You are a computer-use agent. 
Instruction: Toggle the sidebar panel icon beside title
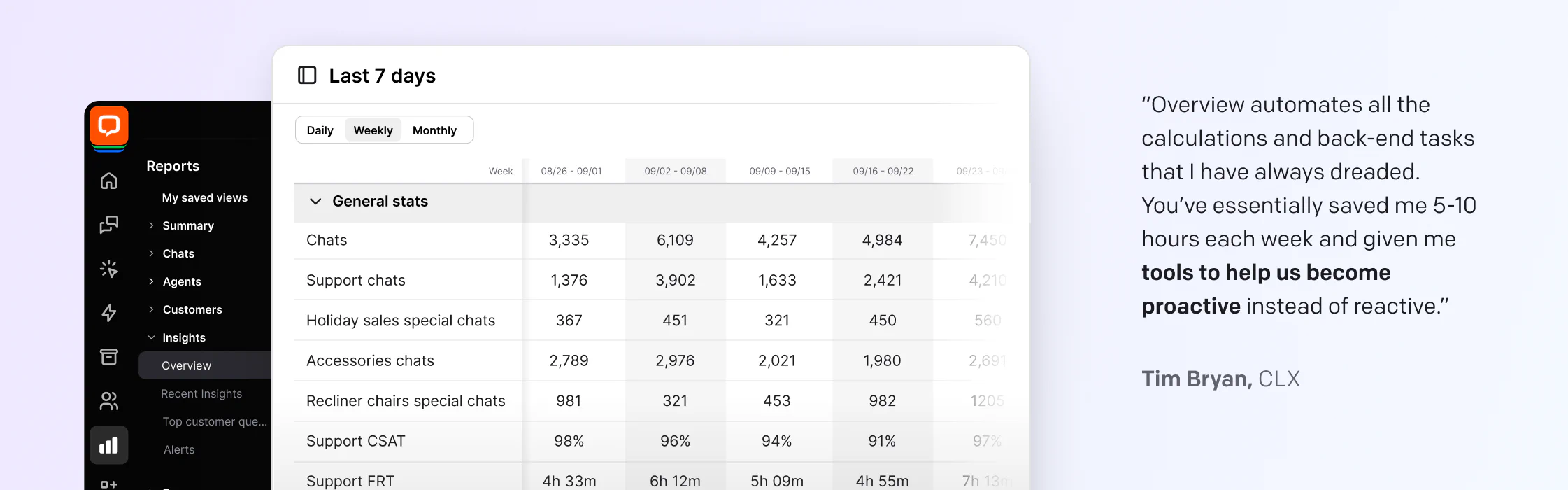pos(307,76)
